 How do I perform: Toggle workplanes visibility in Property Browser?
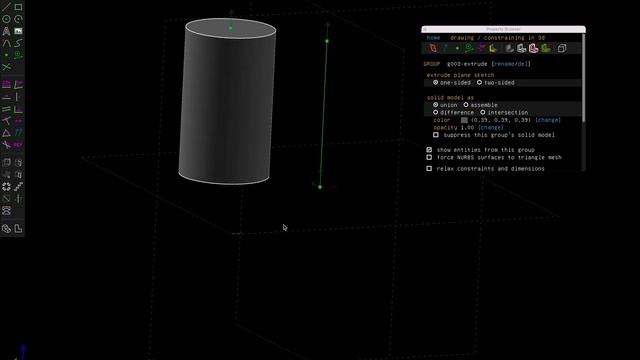coord(433,49)
